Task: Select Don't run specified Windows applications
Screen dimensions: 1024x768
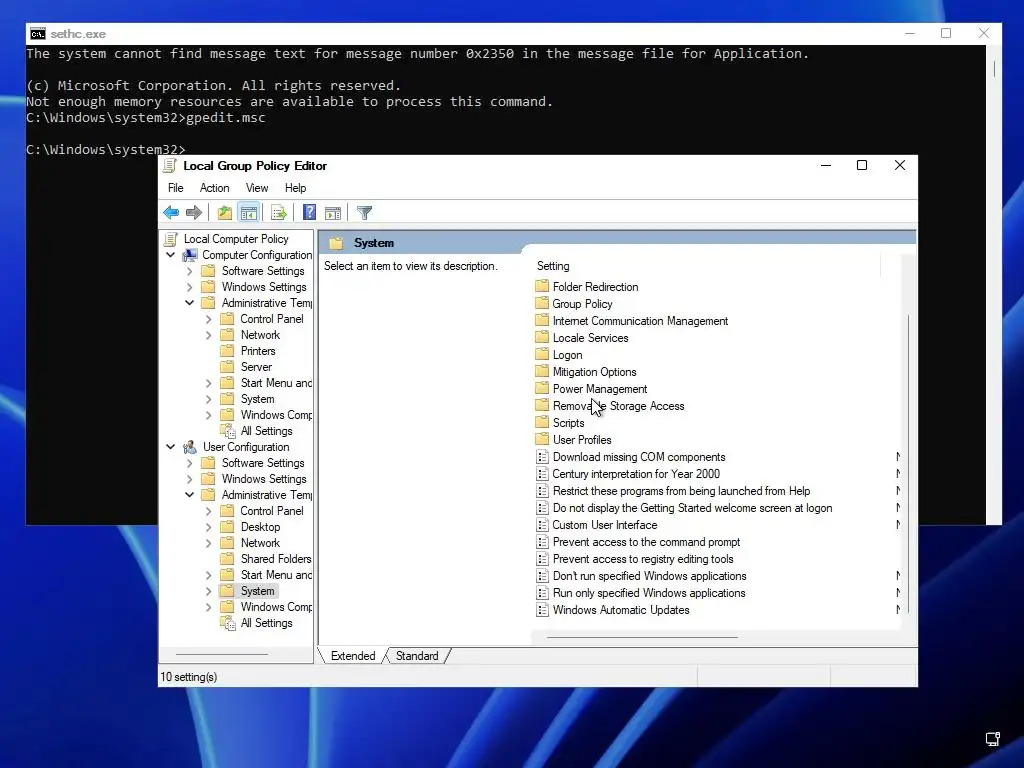Action: 649,575
